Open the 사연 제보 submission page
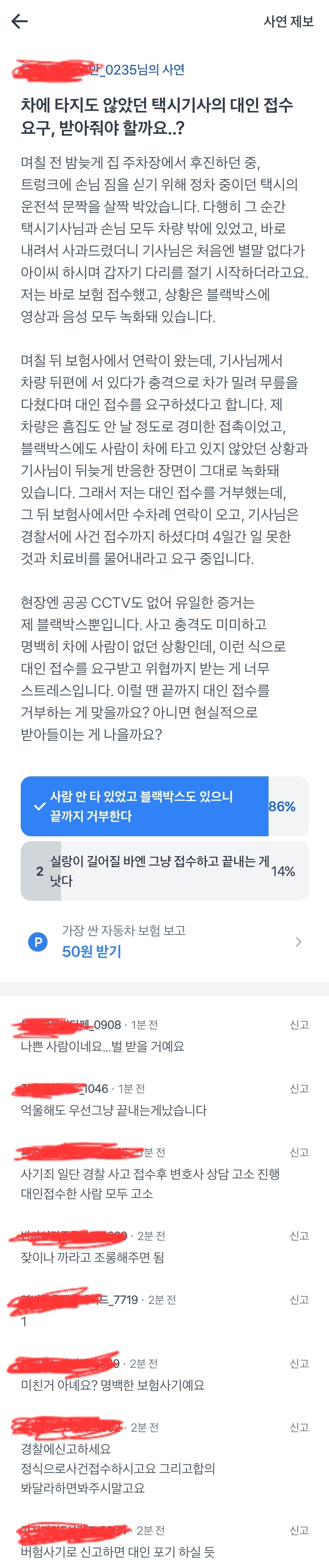 [x=288, y=21]
